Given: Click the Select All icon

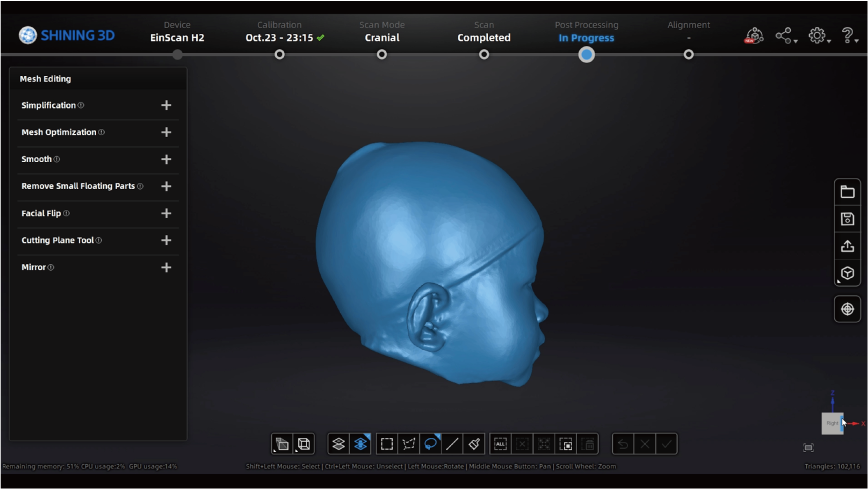Looking at the screenshot, I should tap(500, 444).
